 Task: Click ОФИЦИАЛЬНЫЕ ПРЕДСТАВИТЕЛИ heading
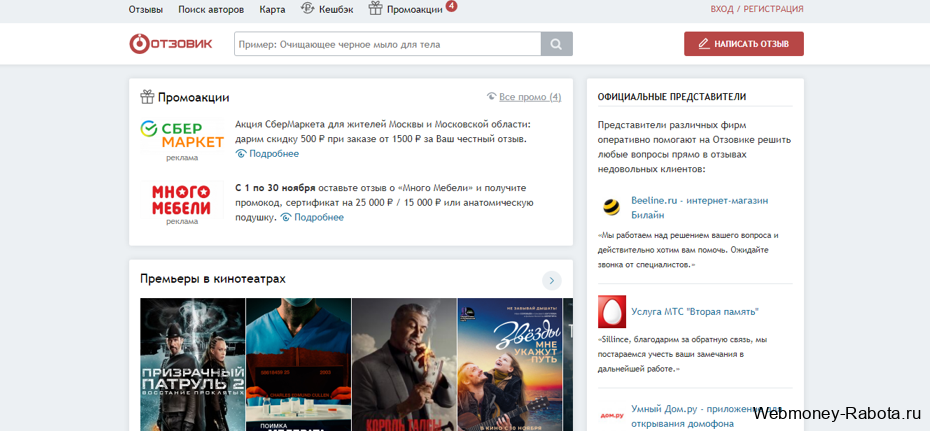click(672, 97)
